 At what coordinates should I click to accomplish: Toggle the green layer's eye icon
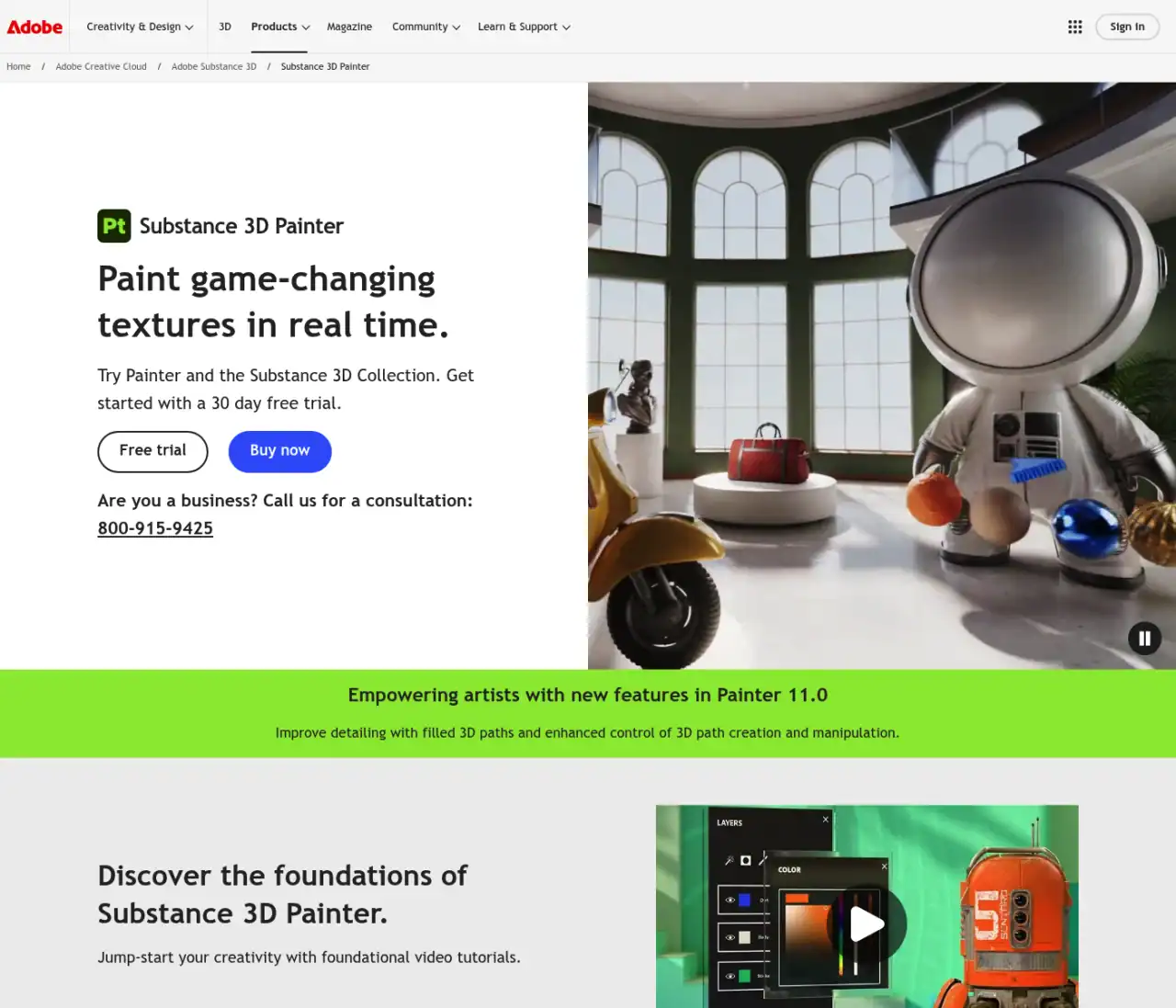[730, 976]
